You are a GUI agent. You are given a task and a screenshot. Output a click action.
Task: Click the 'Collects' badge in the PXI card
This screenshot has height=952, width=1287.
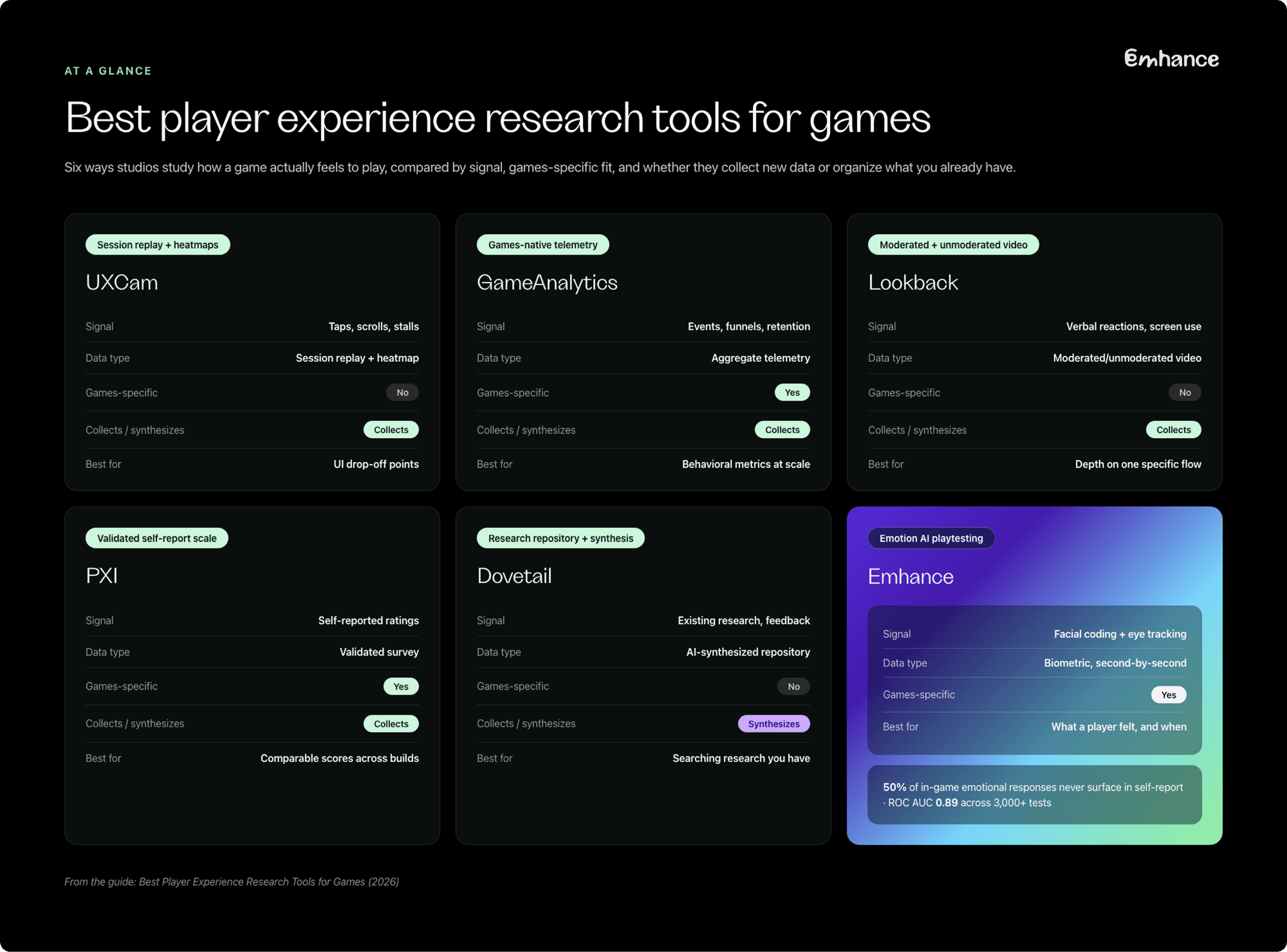tap(391, 724)
